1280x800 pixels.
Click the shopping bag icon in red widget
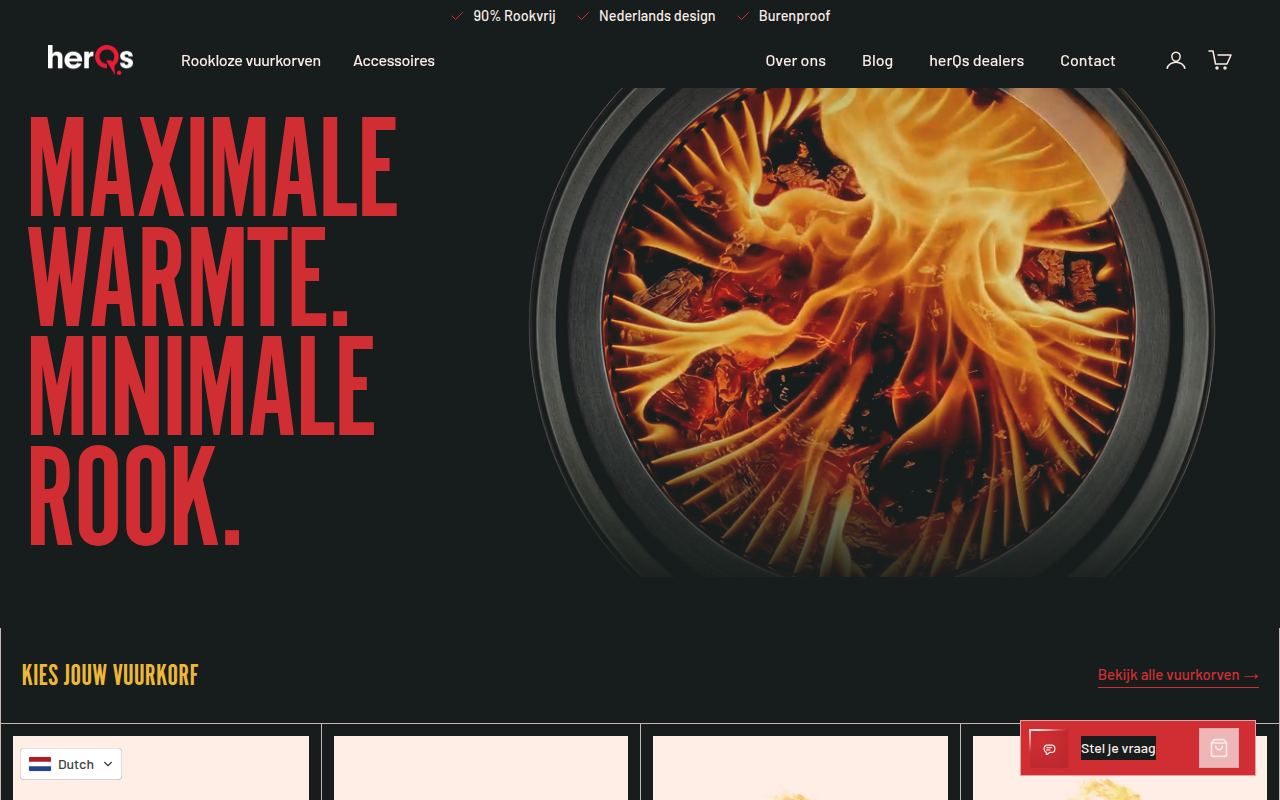pos(1219,748)
